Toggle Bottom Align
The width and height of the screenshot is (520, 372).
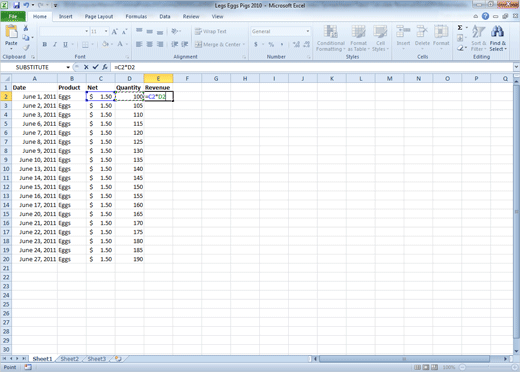pyautogui.click(x=160, y=31)
